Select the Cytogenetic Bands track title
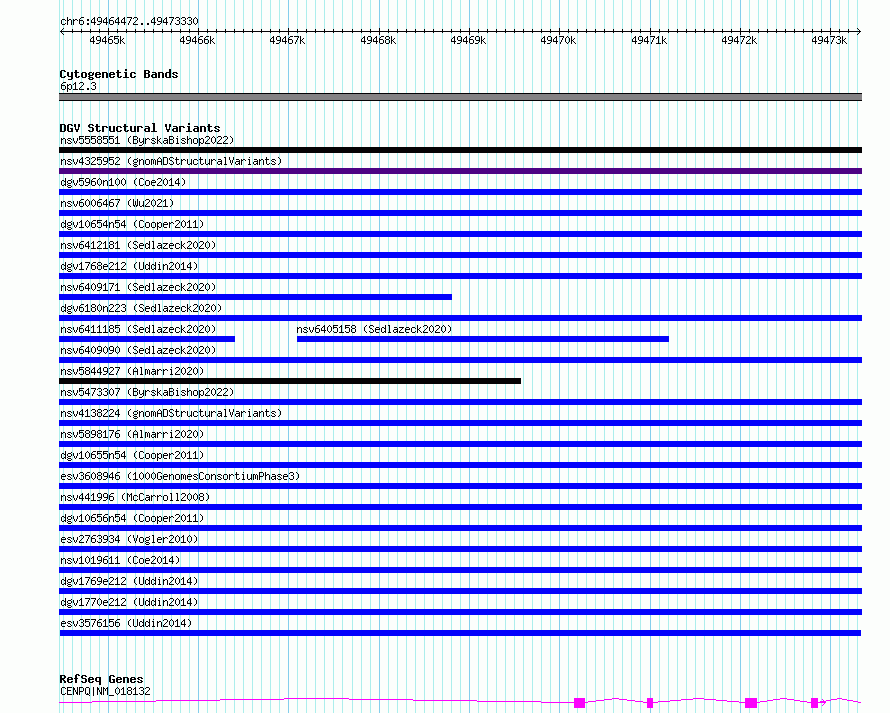The height and width of the screenshot is (713, 890). [119, 74]
